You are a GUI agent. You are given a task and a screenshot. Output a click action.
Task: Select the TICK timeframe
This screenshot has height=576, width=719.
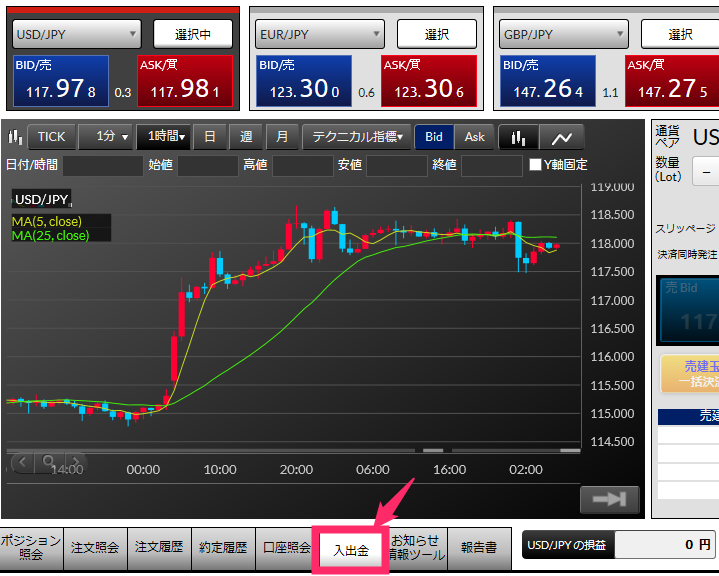point(51,137)
